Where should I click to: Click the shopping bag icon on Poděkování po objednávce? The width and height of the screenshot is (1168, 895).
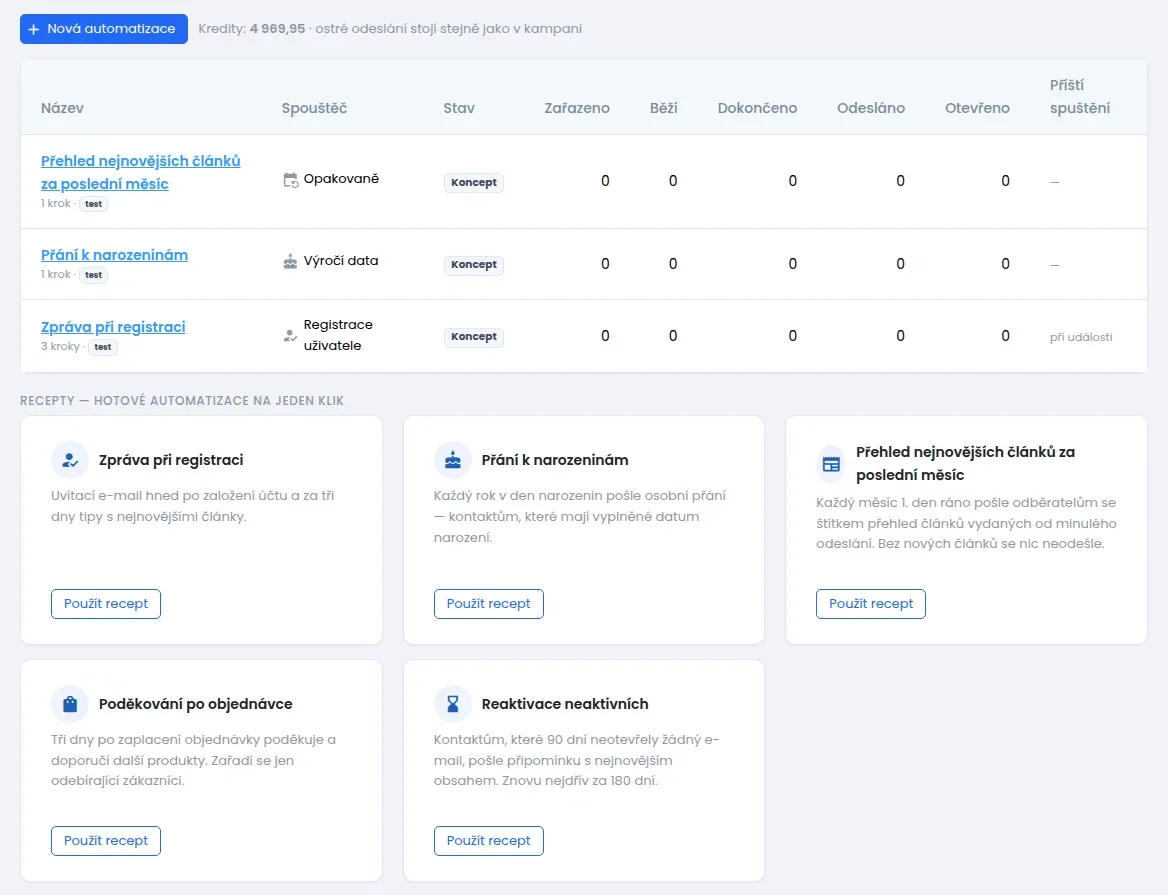[70, 704]
